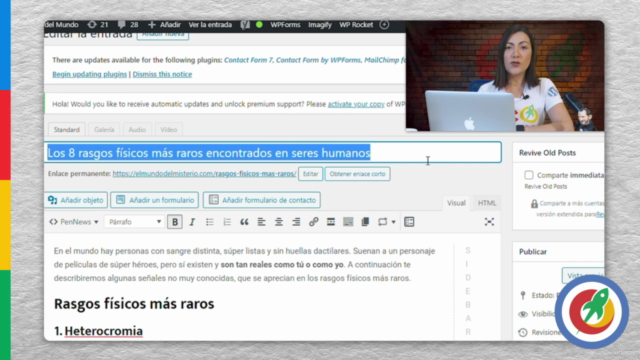Insert a numbered list
This screenshot has width=640, height=360.
(227, 222)
